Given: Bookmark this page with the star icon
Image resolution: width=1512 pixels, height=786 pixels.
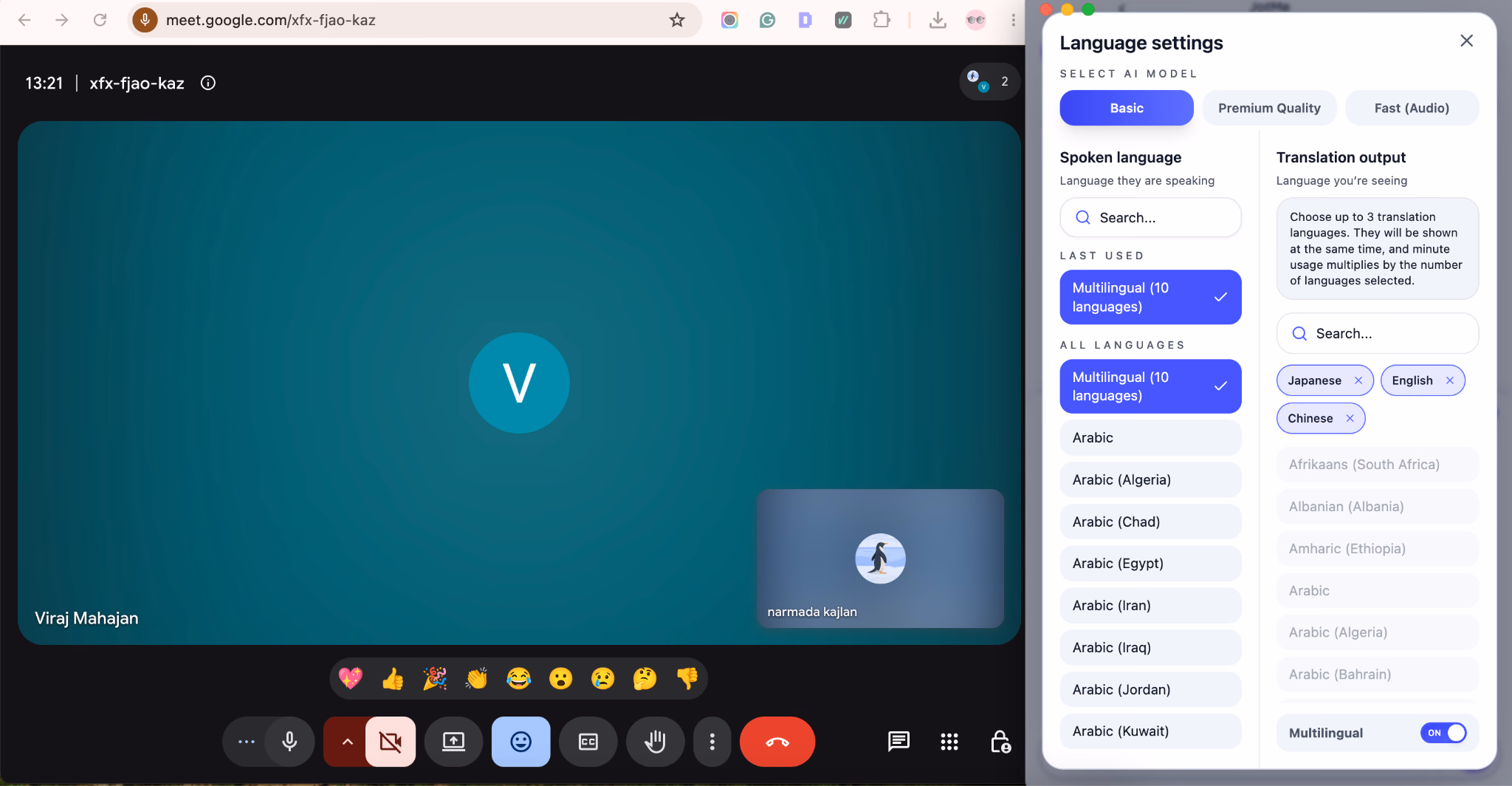Looking at the screenshot, I should click(x=677, y=20).
